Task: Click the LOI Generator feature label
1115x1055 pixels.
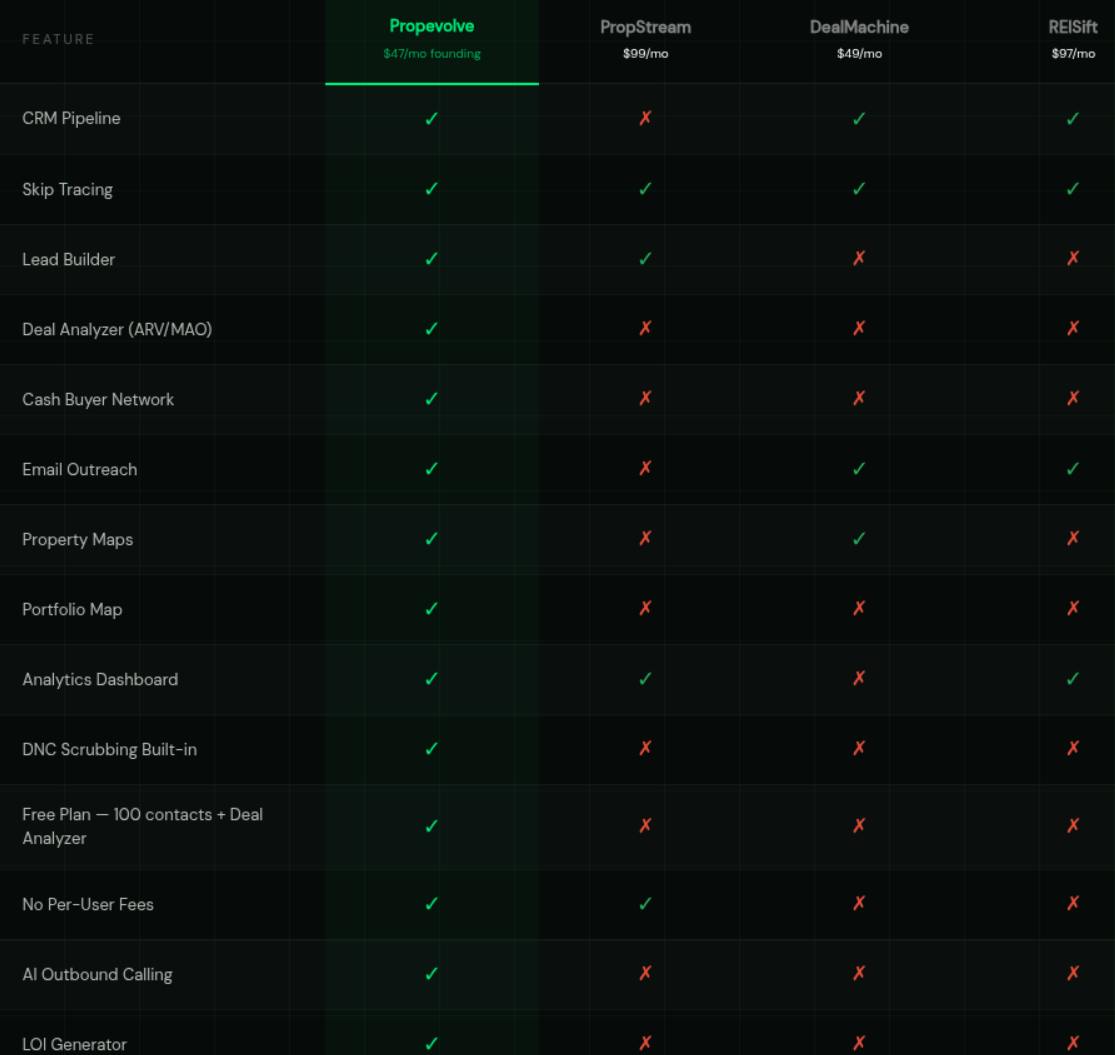Action: point(75,1044)
